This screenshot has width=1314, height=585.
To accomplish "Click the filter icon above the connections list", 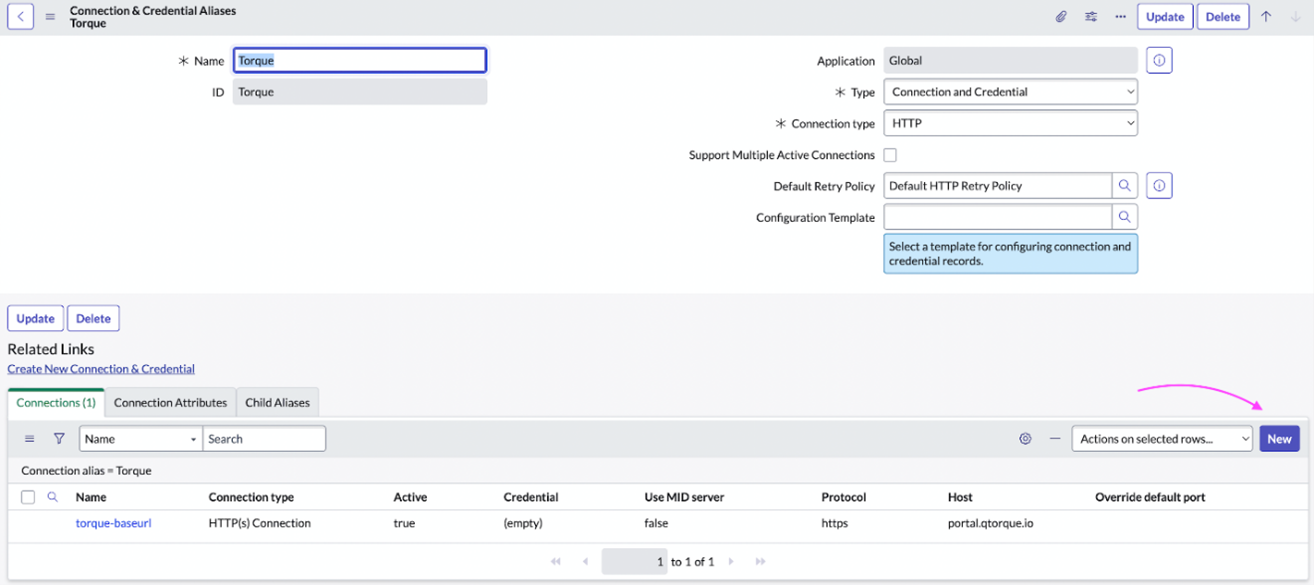I will (x=60, y=438).
